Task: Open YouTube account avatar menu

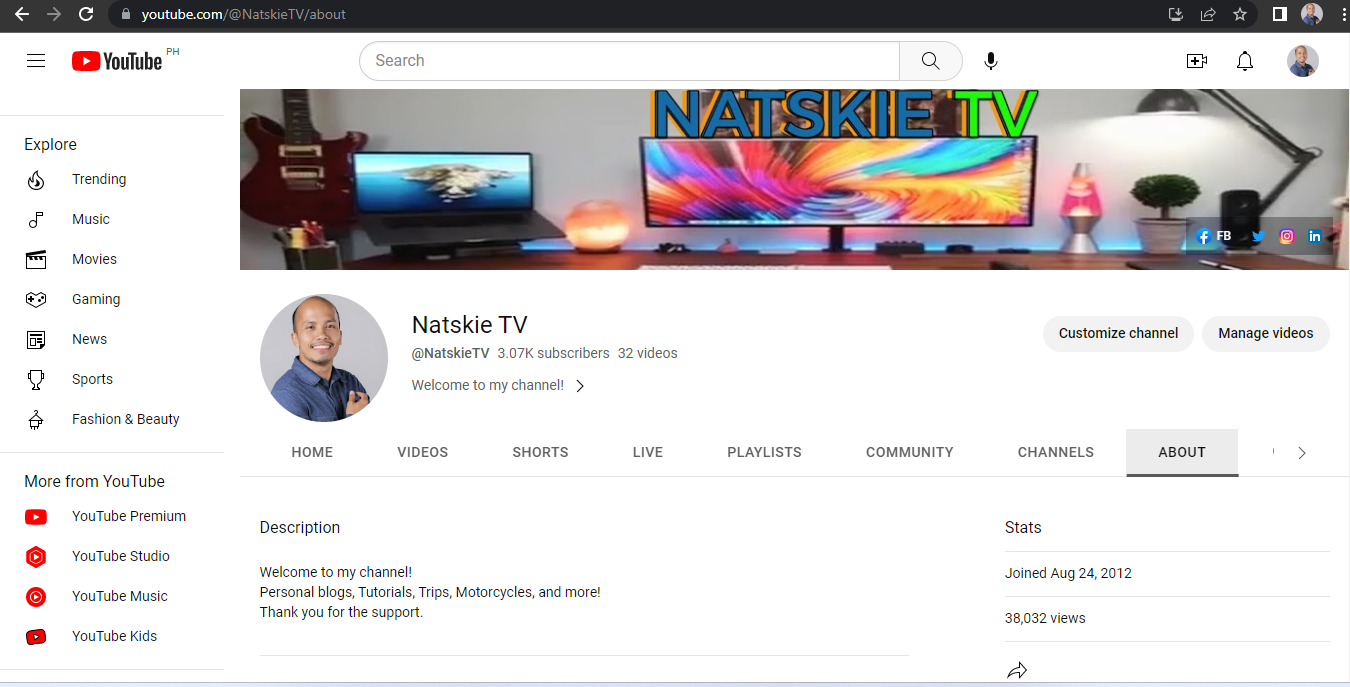Action: click(1302, 61)
